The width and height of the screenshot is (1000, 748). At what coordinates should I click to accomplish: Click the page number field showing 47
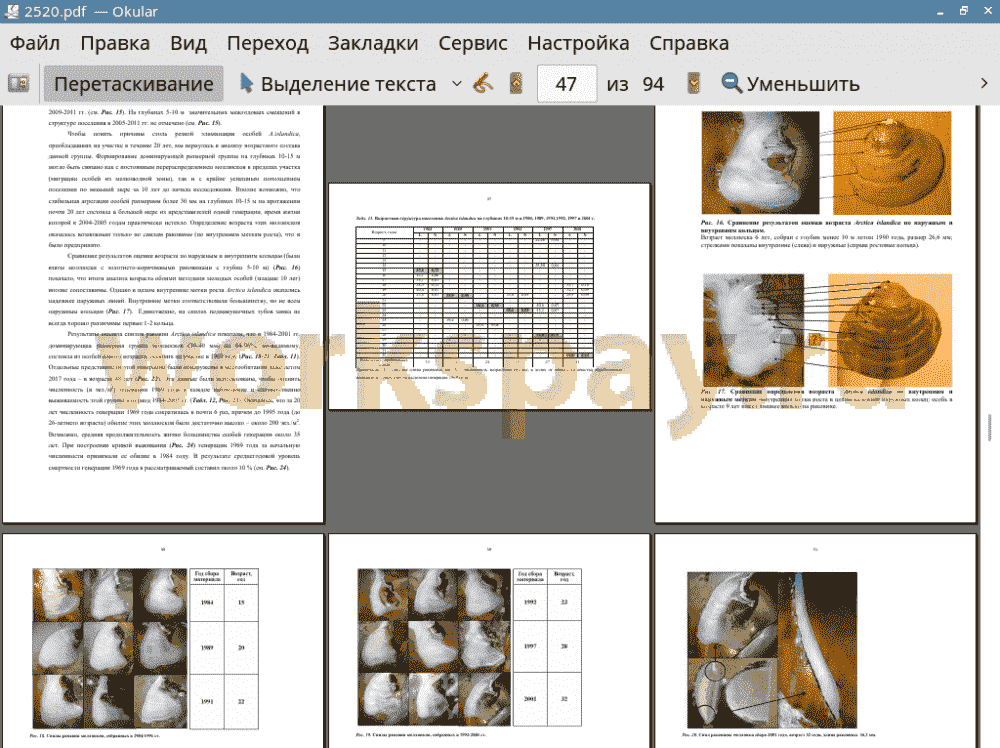[566, 84]
